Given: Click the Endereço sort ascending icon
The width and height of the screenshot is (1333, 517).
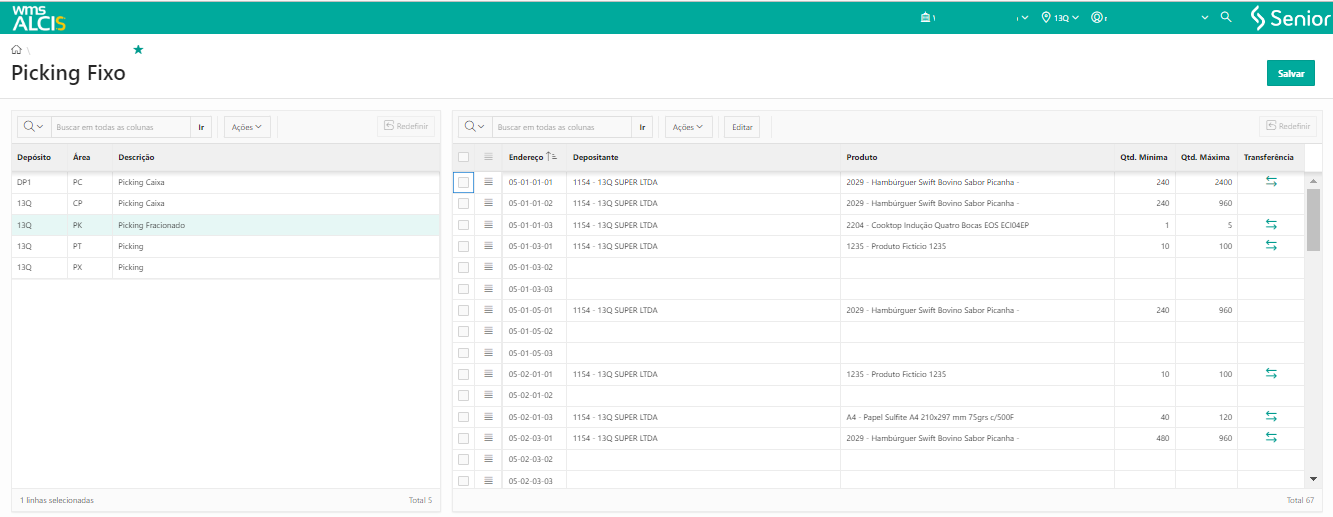Looking at the screenshot, I should (551, 157).
